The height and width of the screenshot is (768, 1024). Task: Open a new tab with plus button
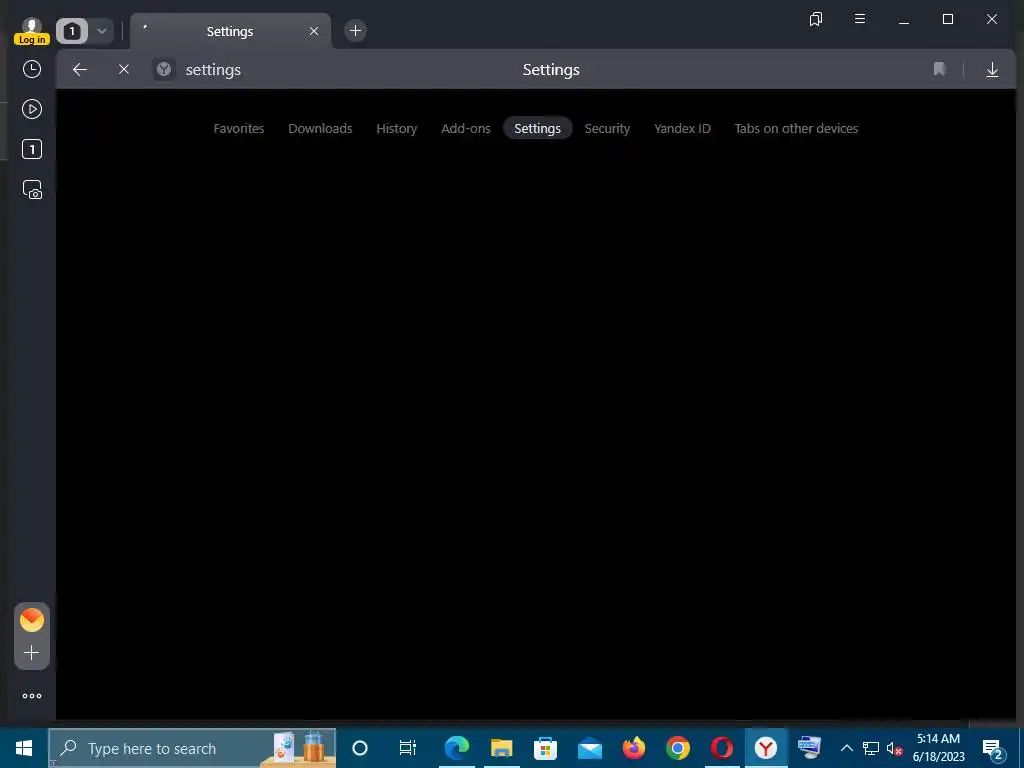[x=355, y=31]
